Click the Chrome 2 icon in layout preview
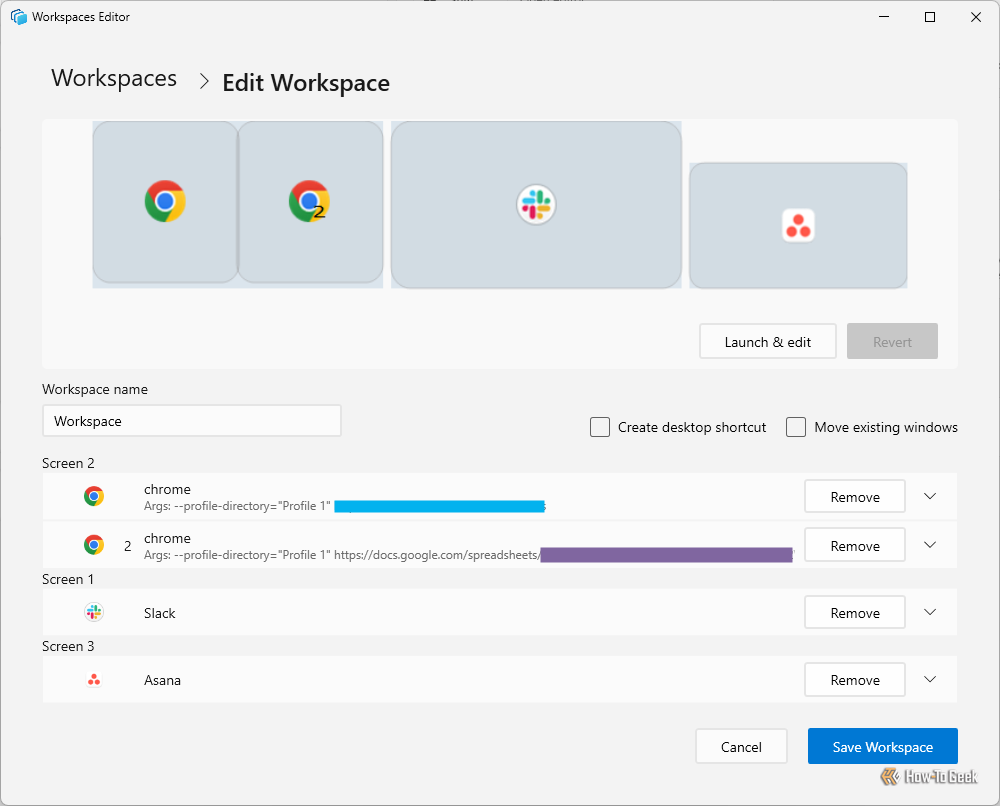 coord(309,201)
